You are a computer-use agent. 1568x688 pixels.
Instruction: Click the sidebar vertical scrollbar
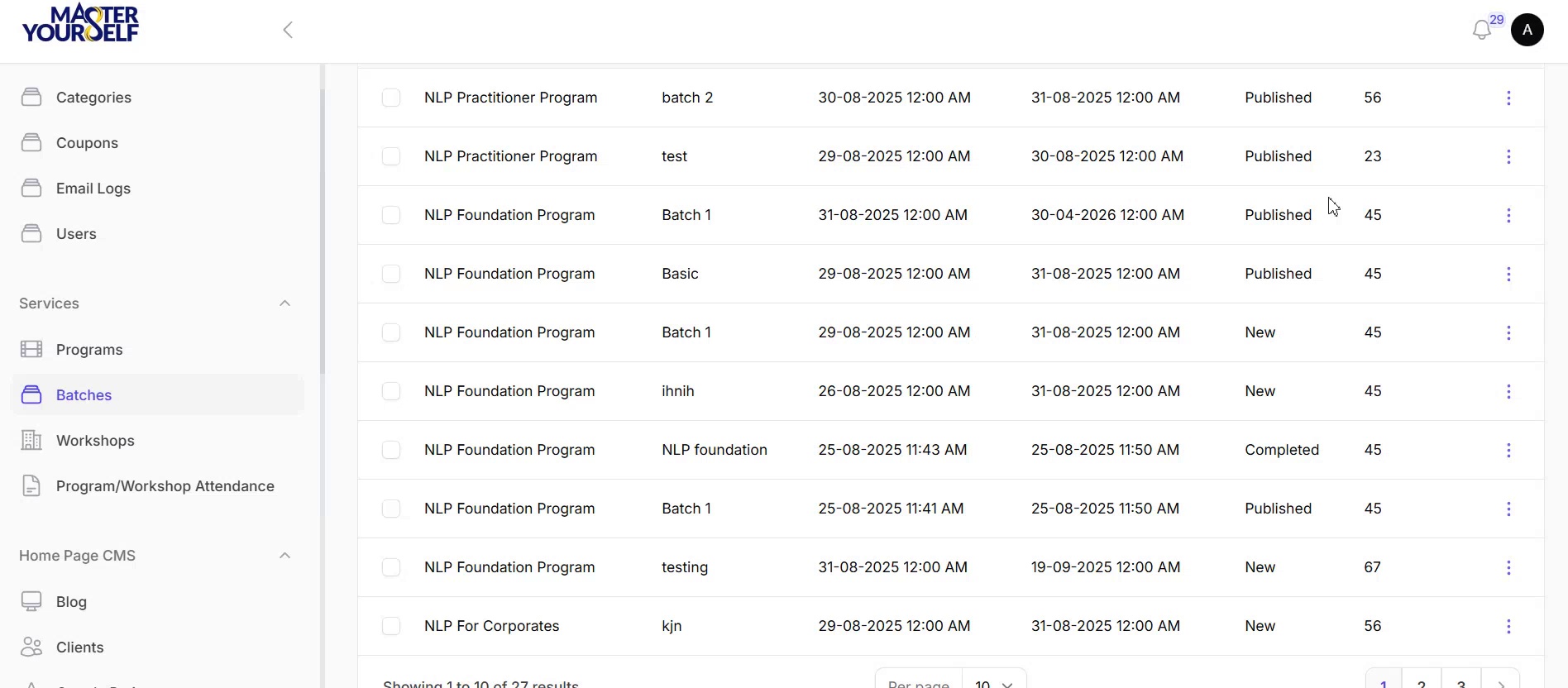[323, 232]
